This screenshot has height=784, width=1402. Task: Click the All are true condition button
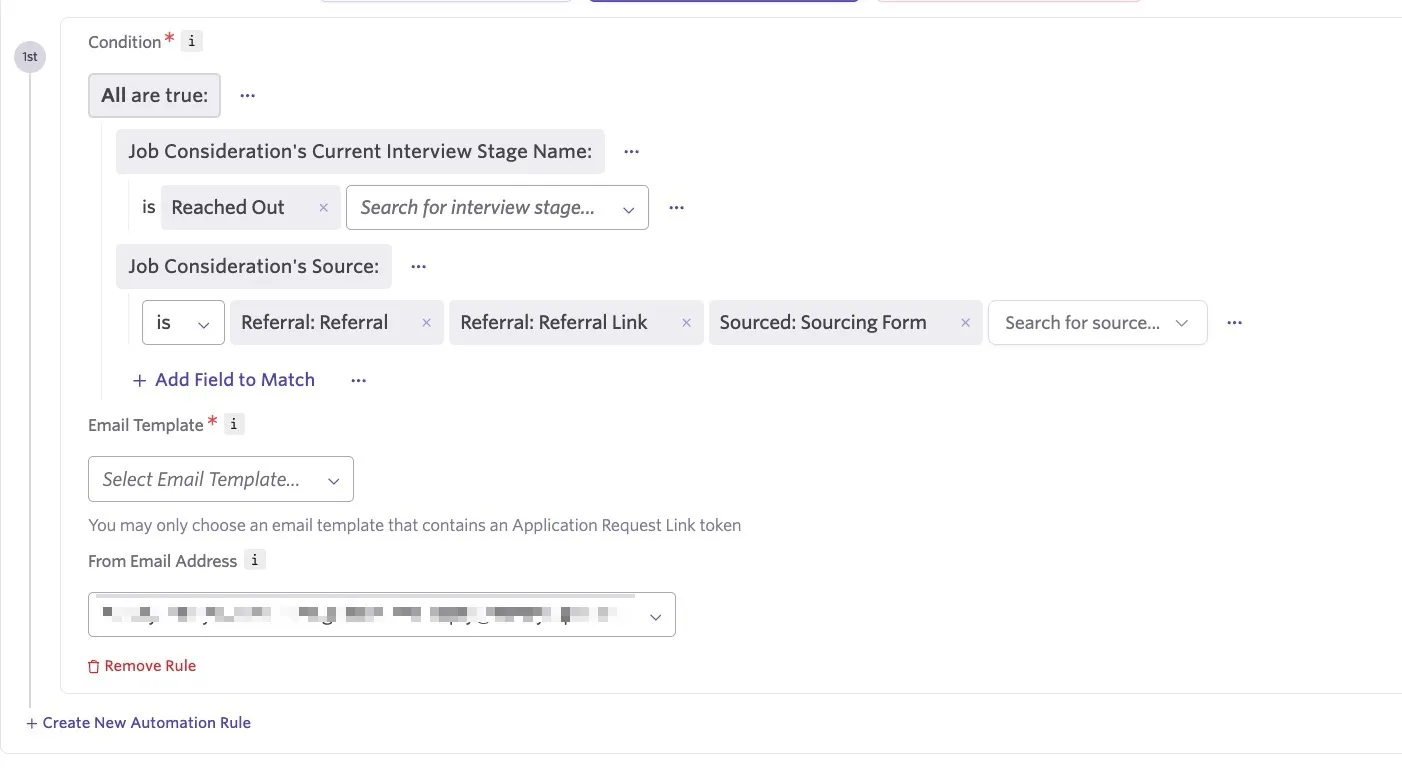pyautogui.click(x=154, y=95)
